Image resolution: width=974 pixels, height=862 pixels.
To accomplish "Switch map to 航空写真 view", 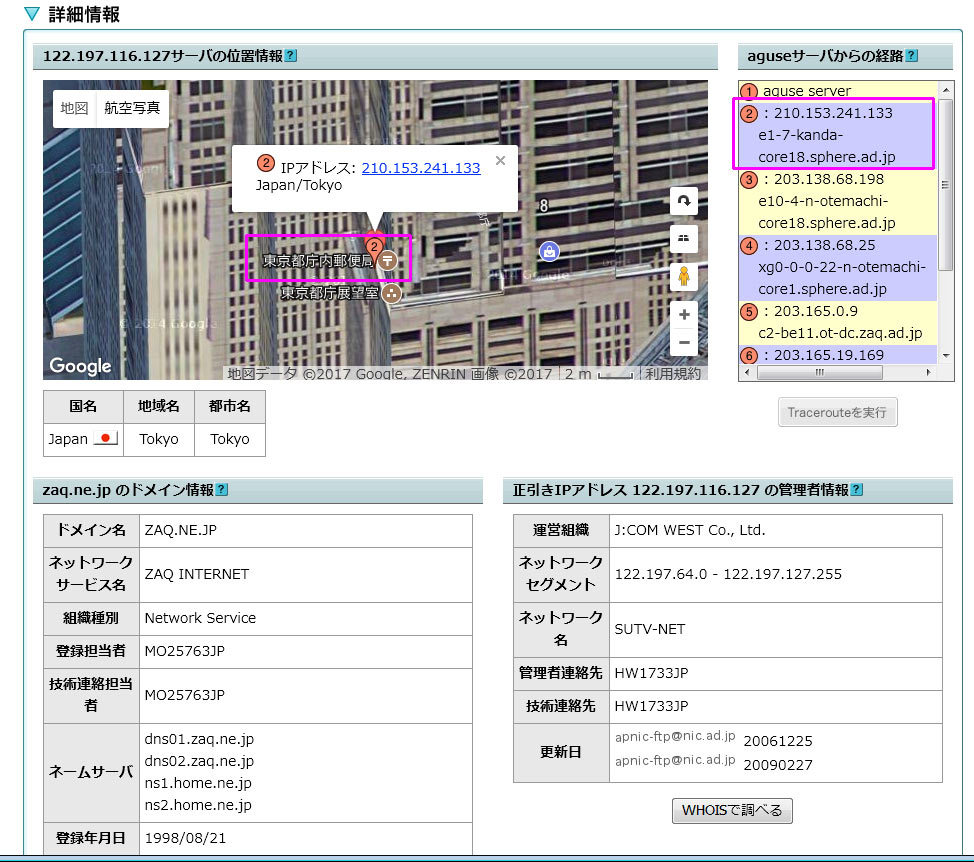I will [x=132, y=109].
